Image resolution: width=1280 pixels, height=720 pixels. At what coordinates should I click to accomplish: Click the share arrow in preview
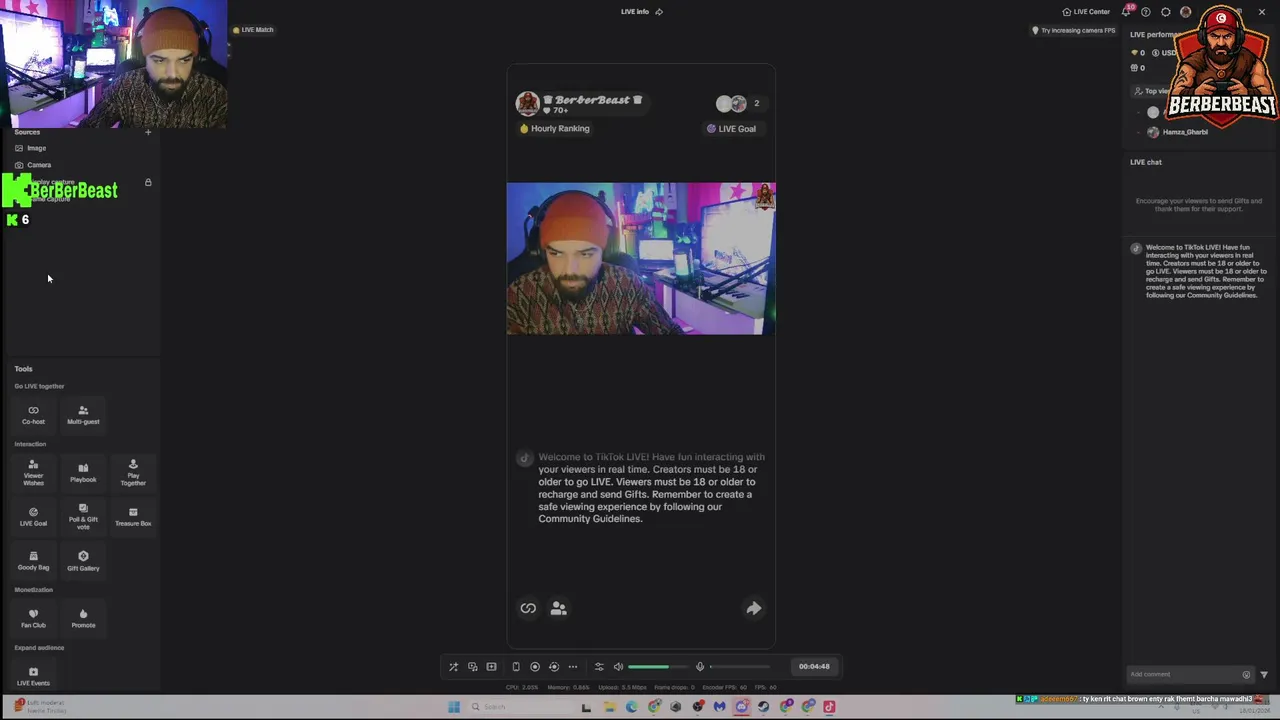(x=754, y=608)
